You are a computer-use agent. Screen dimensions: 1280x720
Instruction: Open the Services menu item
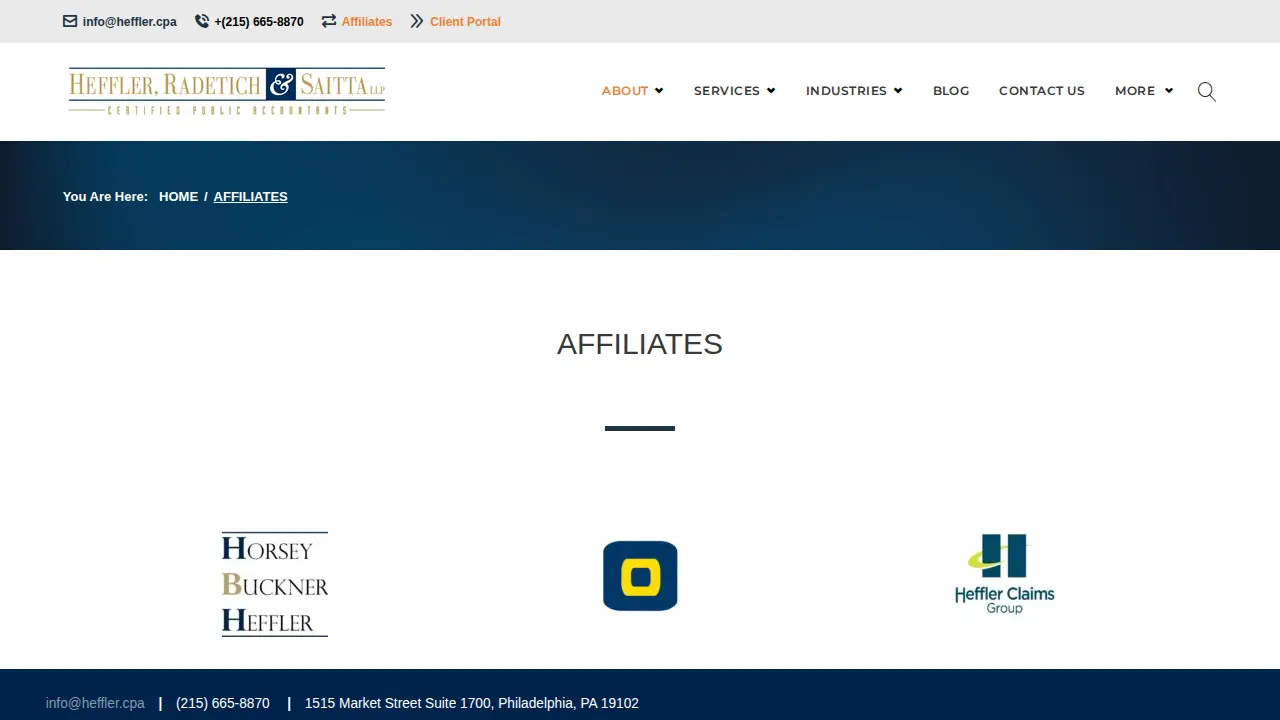(x=727, y=91)
